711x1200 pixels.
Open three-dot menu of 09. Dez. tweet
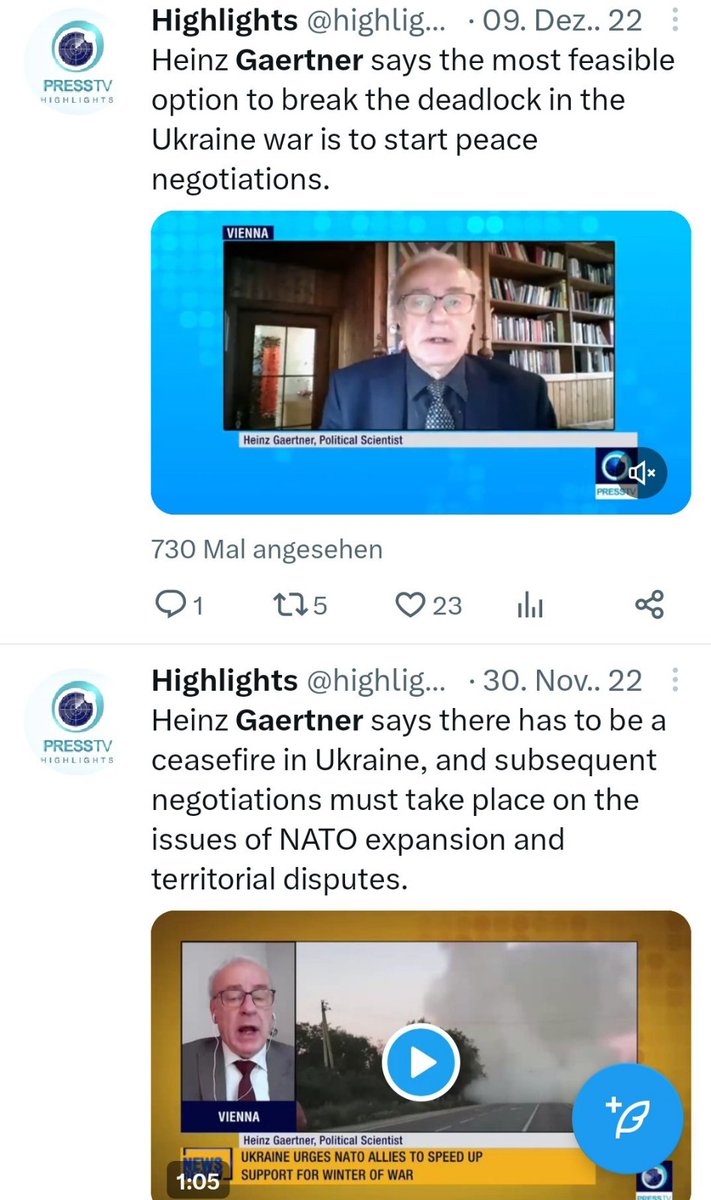[677, 20]
